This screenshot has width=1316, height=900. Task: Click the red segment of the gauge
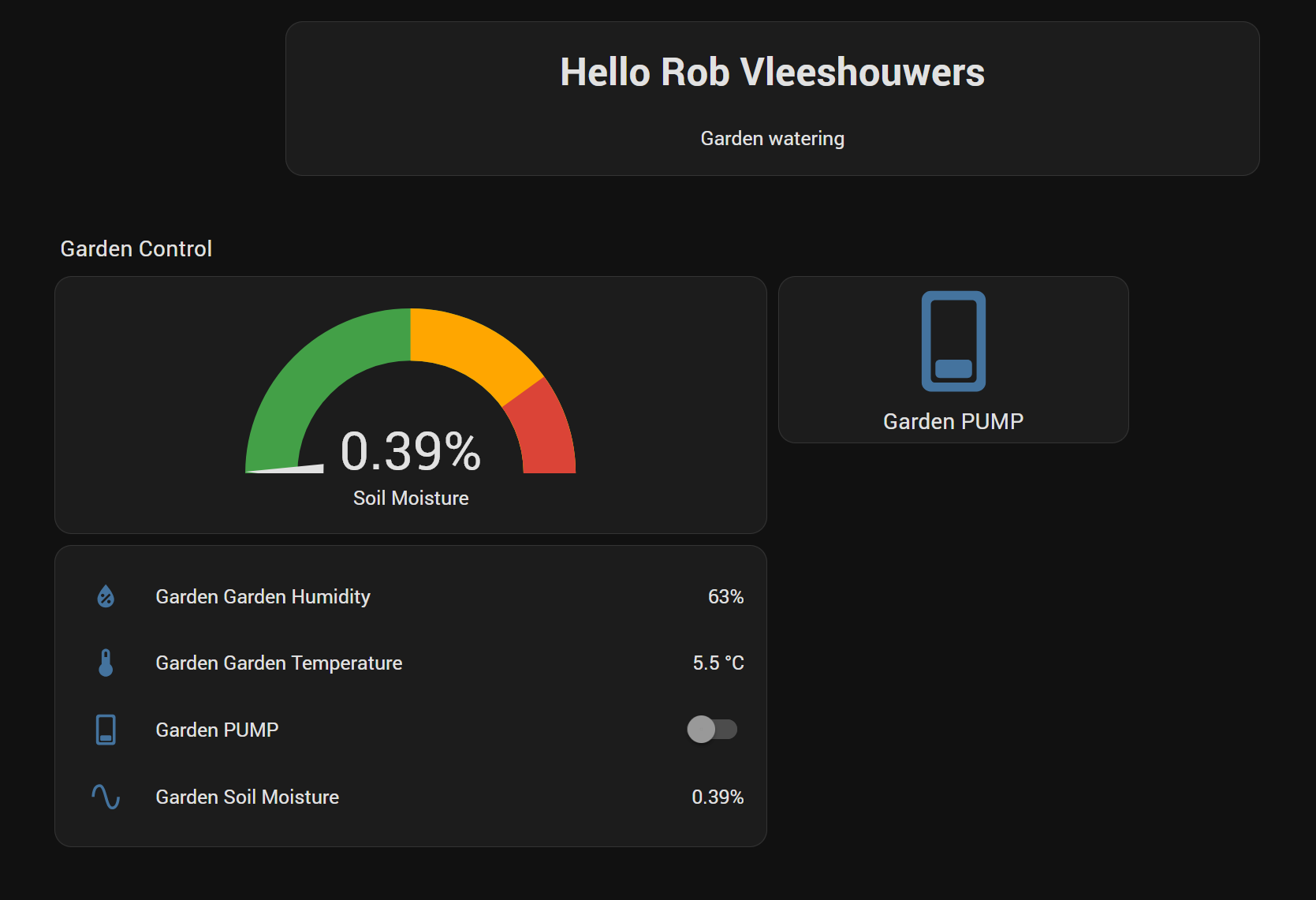pyautogui.click(x=544, y=434)
